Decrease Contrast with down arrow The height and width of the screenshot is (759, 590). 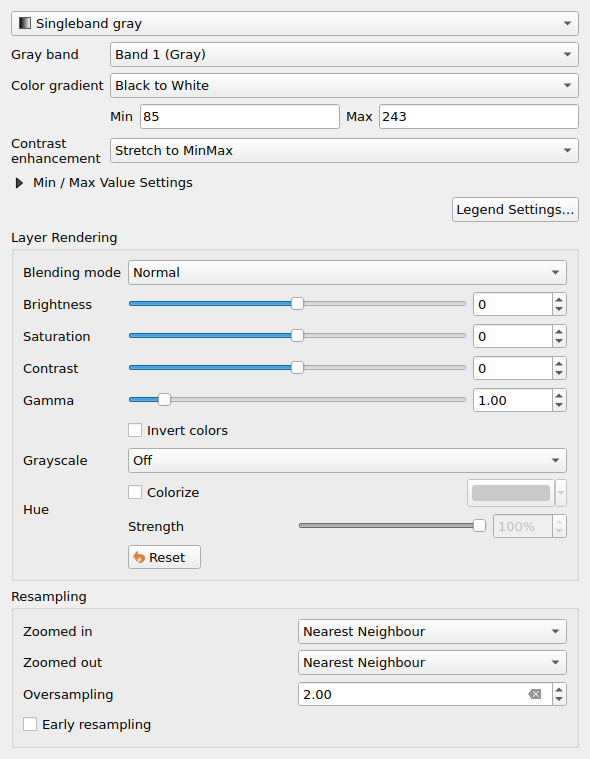(x=559, y=373)
